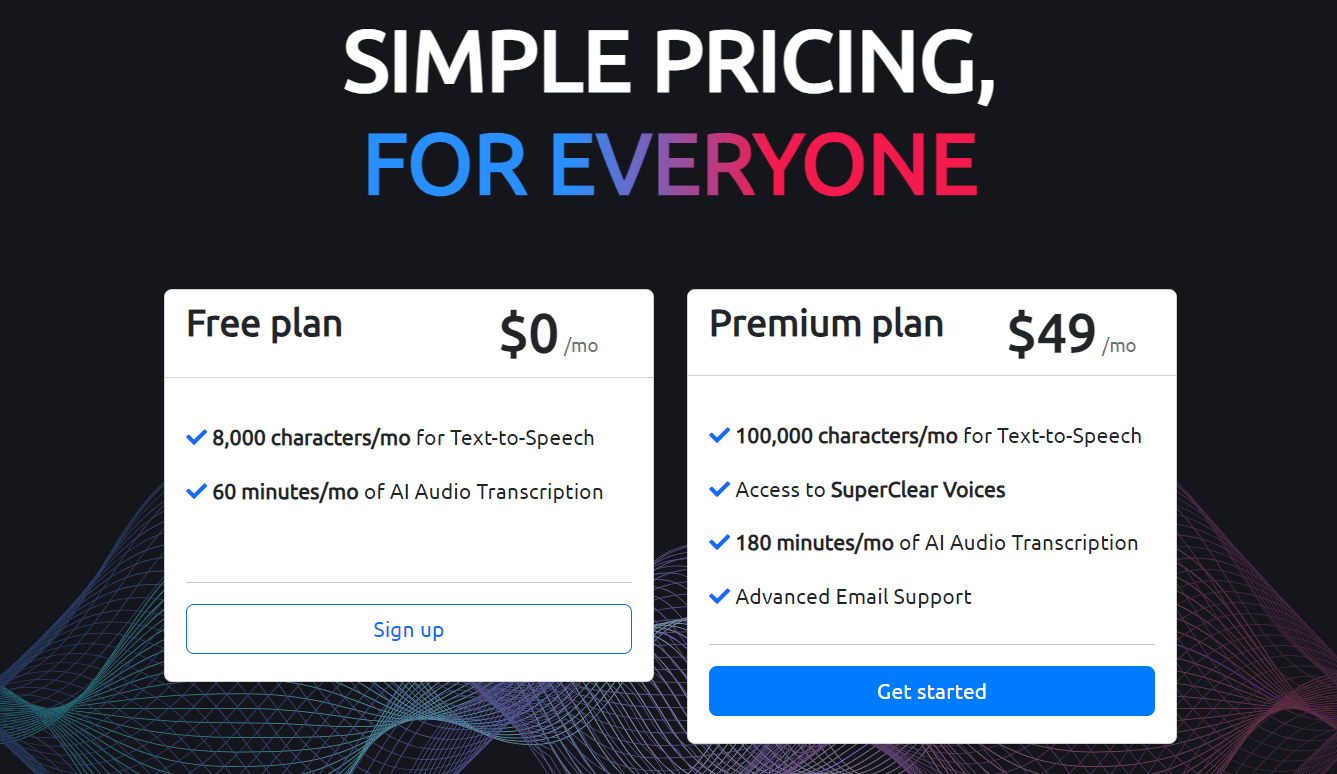The width and height of the screenshot is (1337, 774).
Task: Click checkmark icon beside Advanced Email Support
Action: [720, 596]
